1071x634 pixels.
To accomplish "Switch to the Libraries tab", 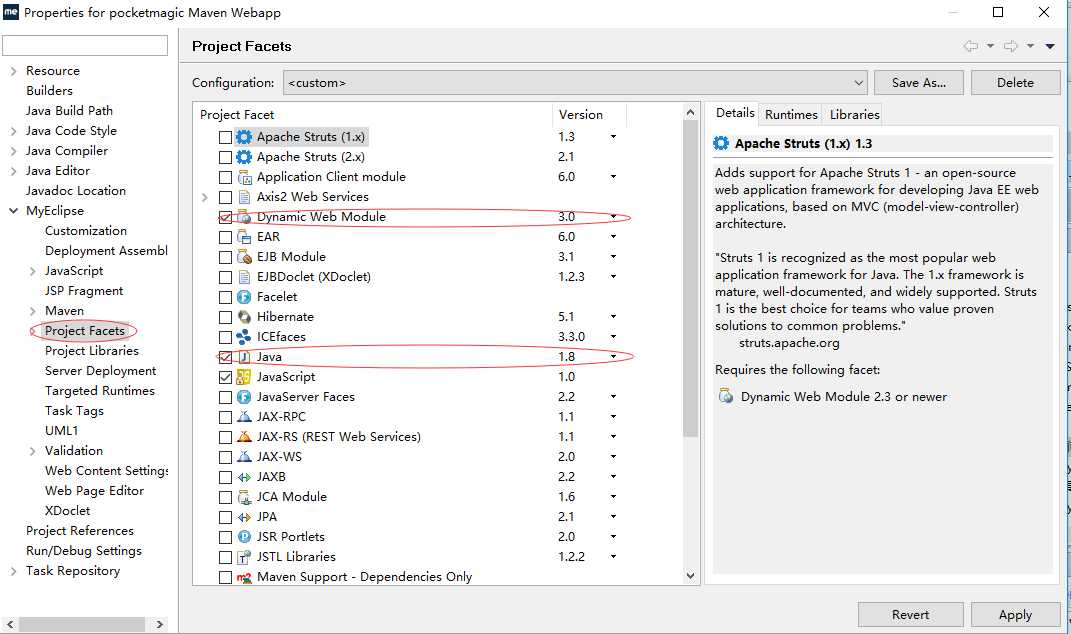I will (x=854, y=114).
